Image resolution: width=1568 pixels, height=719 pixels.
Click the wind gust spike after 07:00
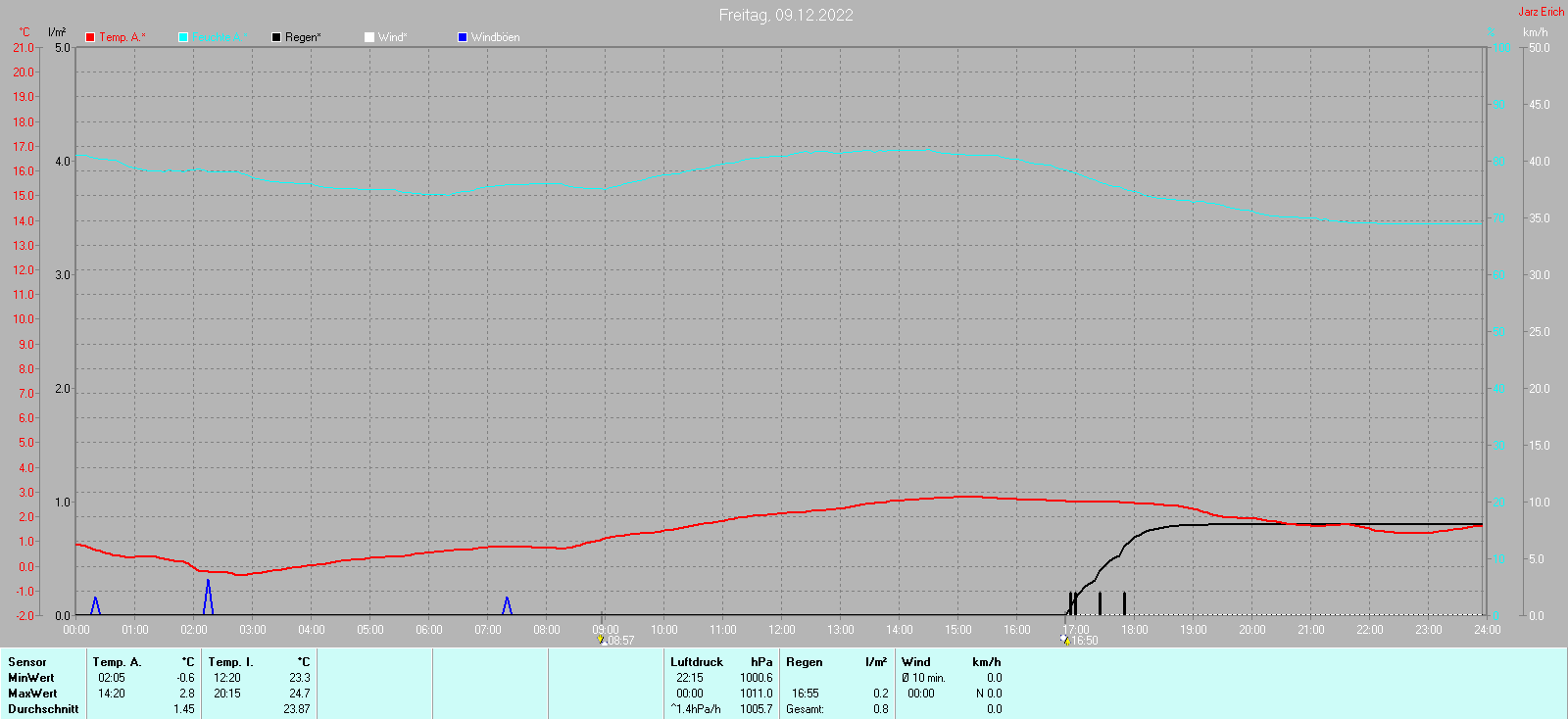507,605
